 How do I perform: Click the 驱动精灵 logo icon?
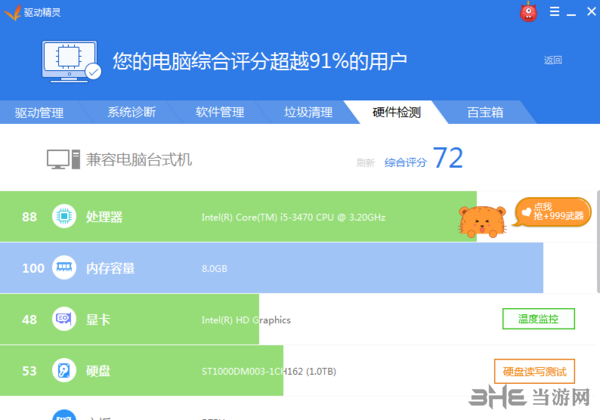pyautogui.click(x=12, y=12)
